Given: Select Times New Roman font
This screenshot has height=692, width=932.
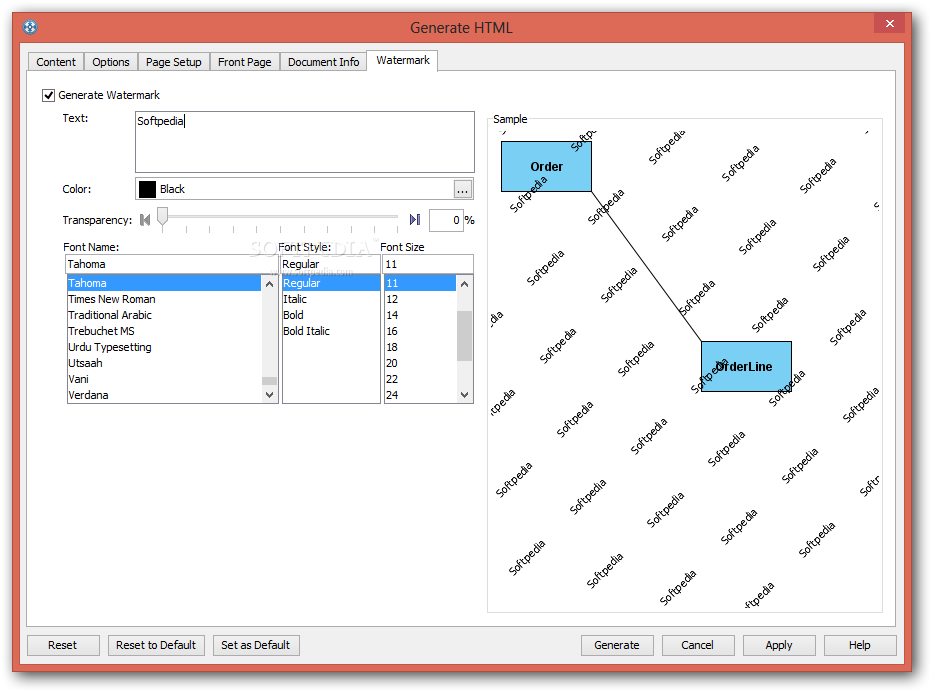Looking at the screenshot, I should (164, 299).
